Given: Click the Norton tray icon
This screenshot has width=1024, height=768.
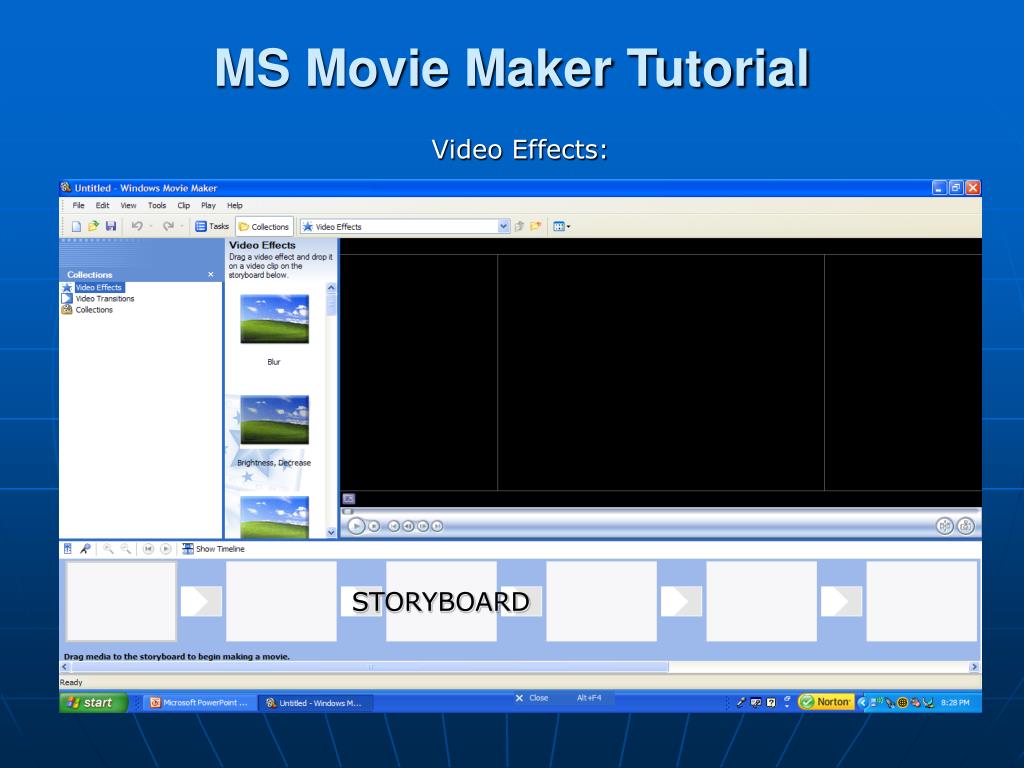Looking at the screenshot, I should pos(826,702).
